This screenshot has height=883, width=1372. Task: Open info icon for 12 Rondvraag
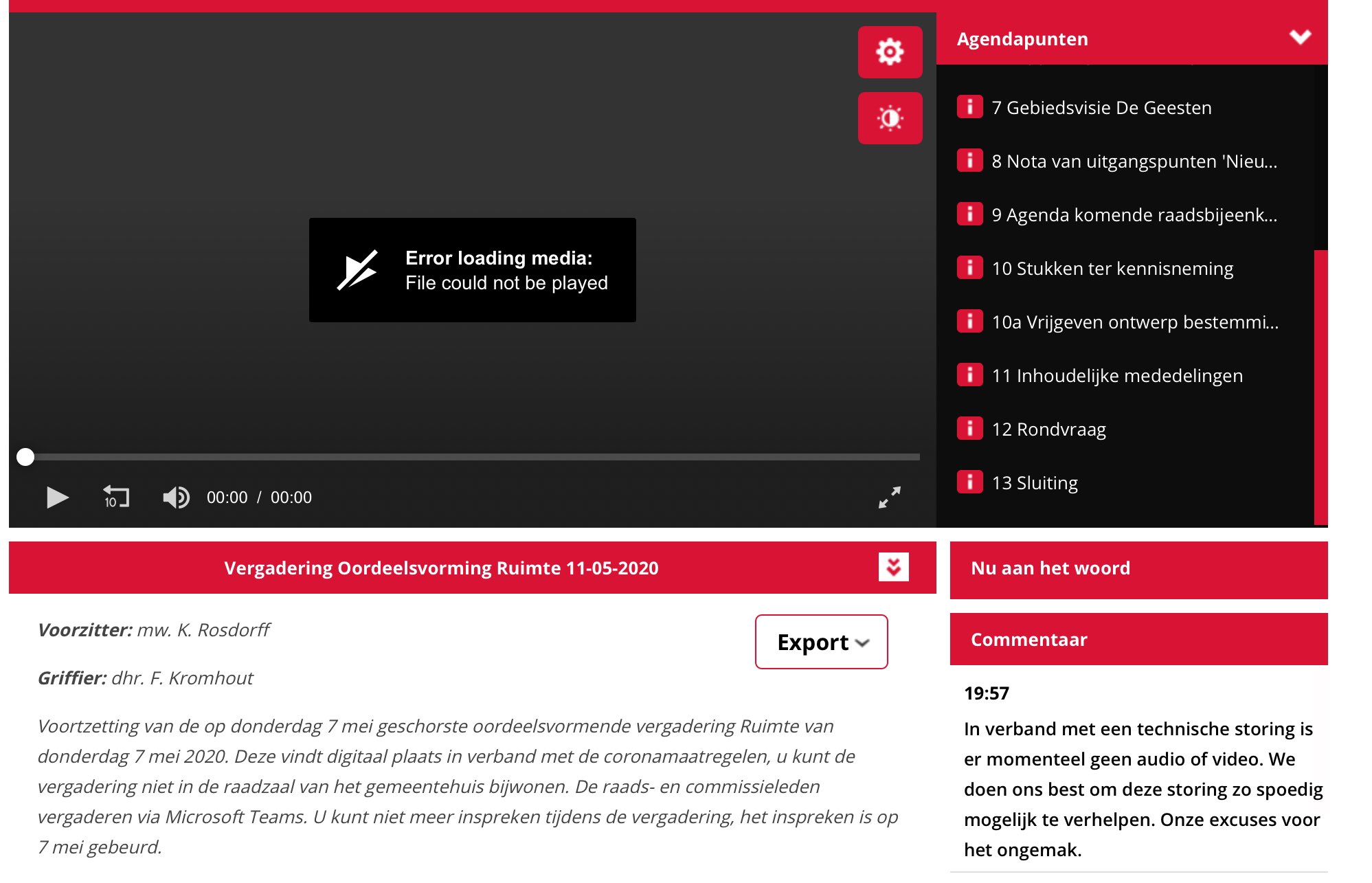tap(969, 428)
